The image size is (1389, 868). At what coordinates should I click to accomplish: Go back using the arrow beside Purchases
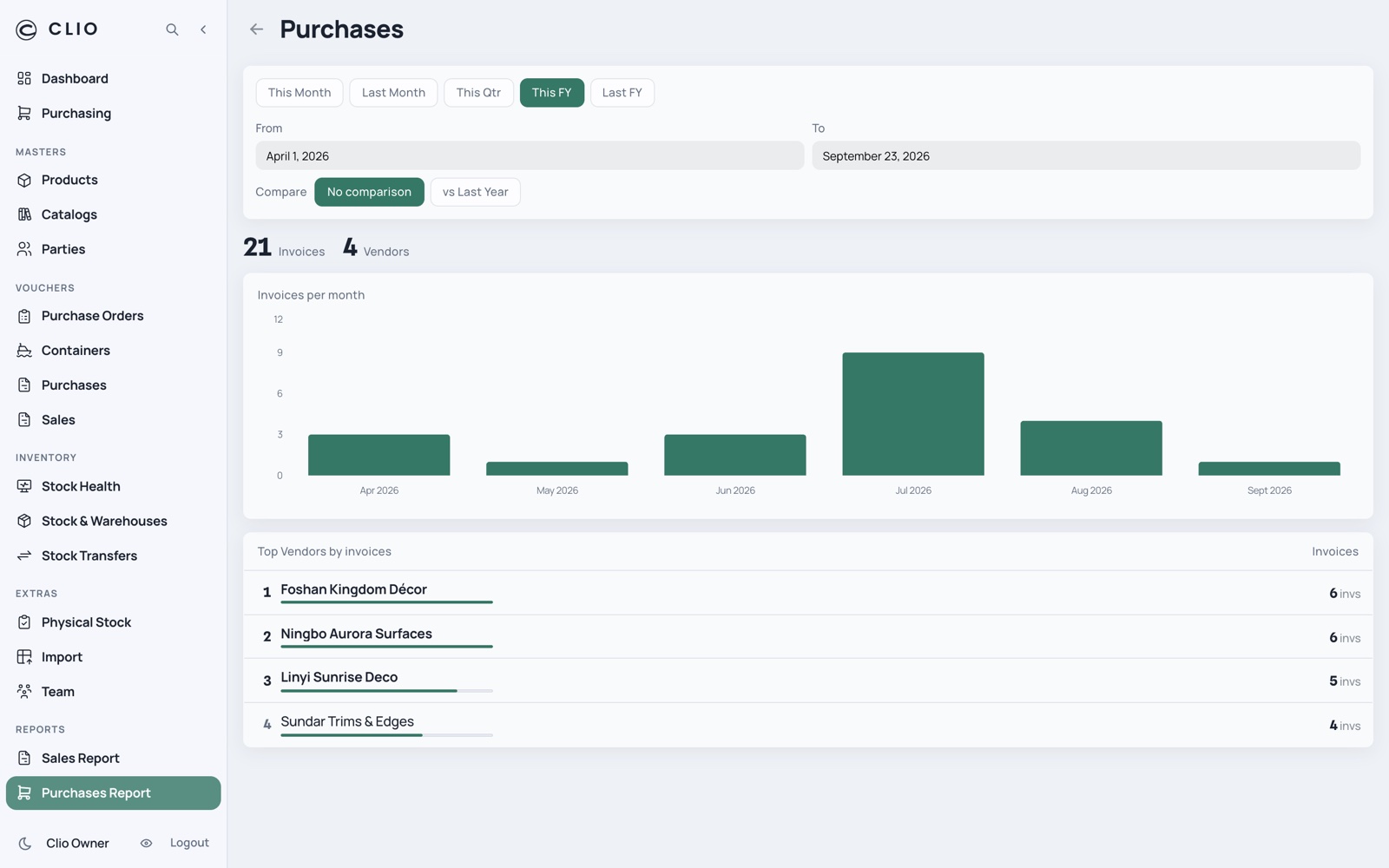coord(256,30)
